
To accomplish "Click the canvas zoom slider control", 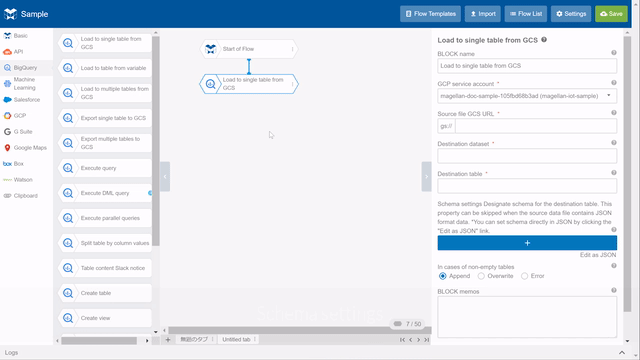I will click(398, 324).
